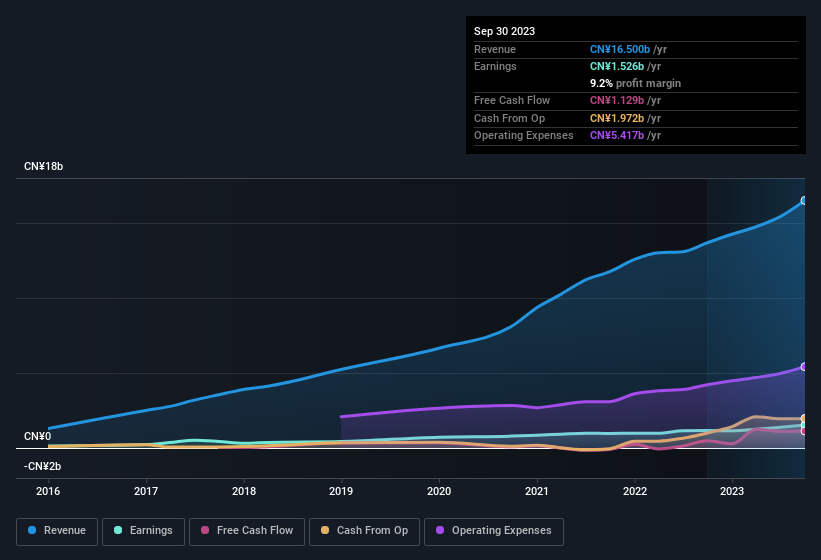Click the CN¥1.129b free cash flow value
821x560 pixels.
[617, 100]
